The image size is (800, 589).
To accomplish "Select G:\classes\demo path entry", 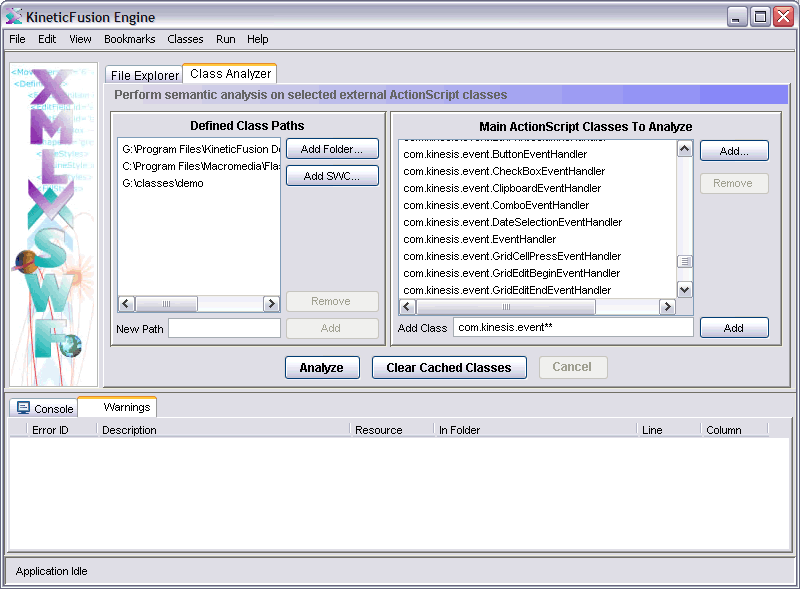I will pyautogui.click(x=199, y=183).
